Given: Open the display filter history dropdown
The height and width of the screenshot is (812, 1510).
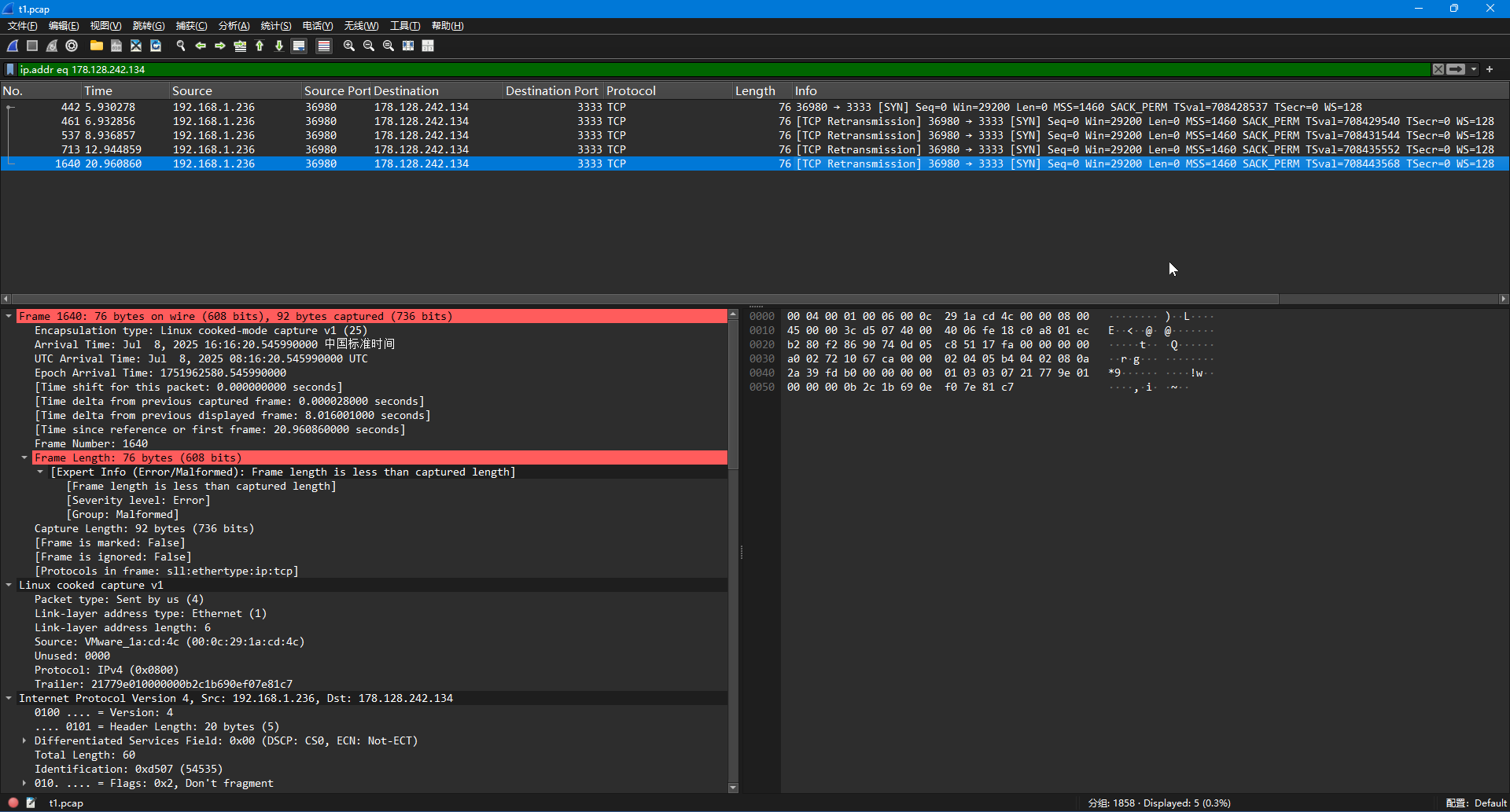Looking at the screenshot, I should [x=1474, y=69].
